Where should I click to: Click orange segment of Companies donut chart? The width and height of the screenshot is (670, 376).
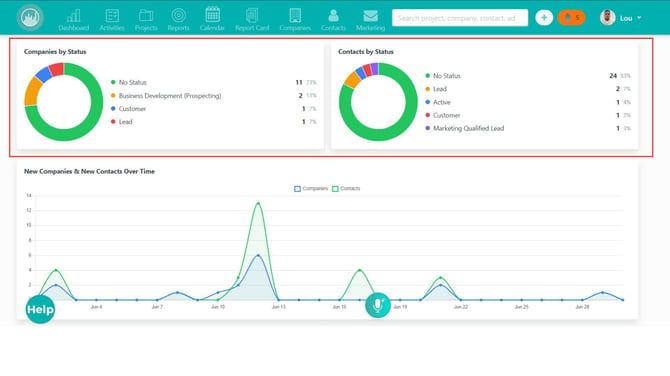pos(32,90)
